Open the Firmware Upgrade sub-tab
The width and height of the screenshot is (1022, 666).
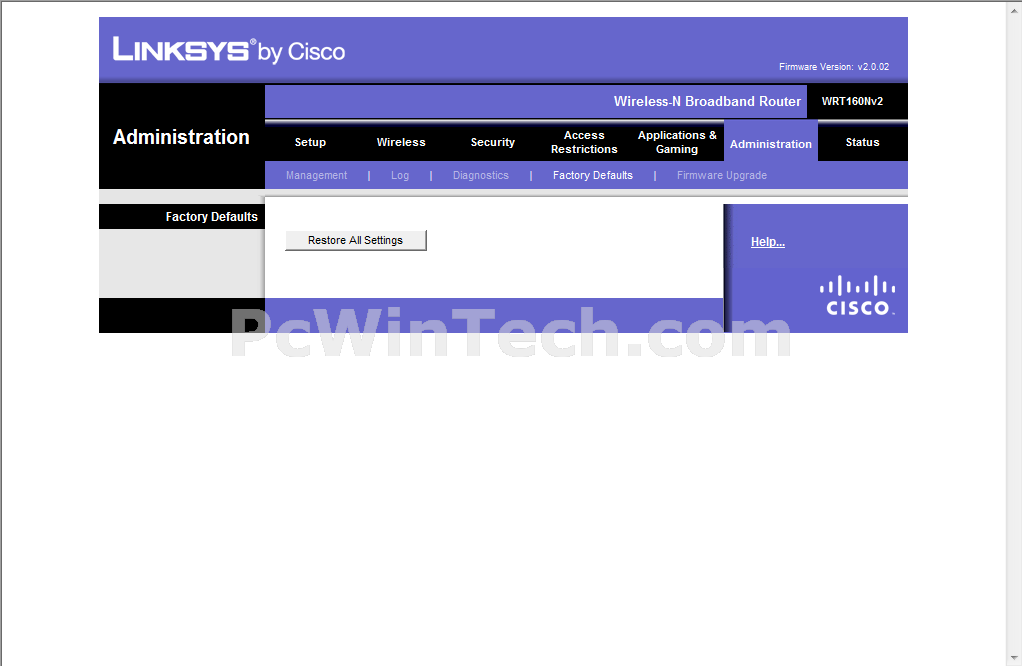pyautogui.click(x=722, y=175)
